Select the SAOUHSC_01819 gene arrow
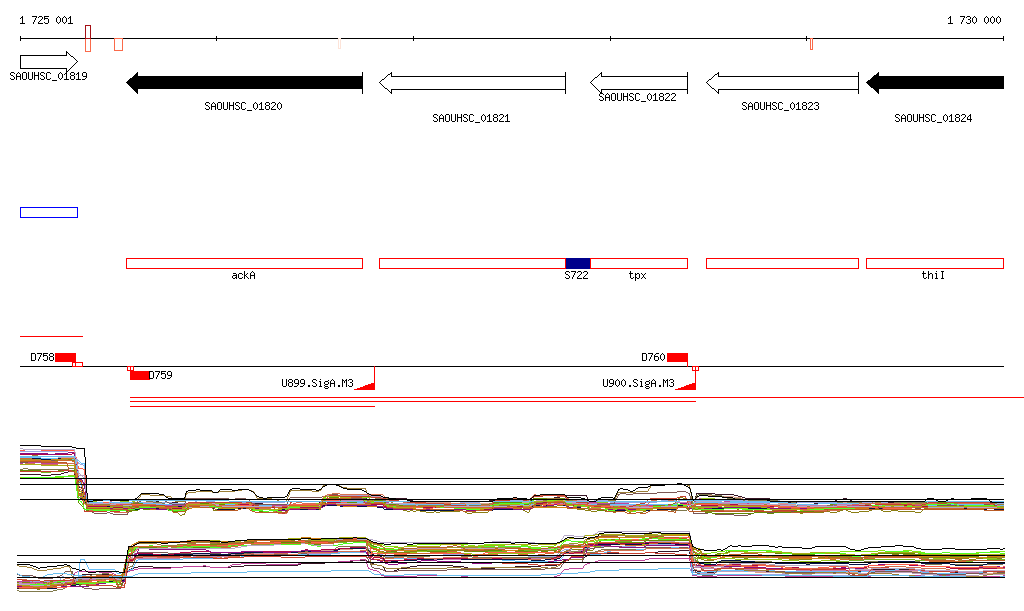This screenshot has width=1024, height=611. pyautogui.click(x=48, y=62)
